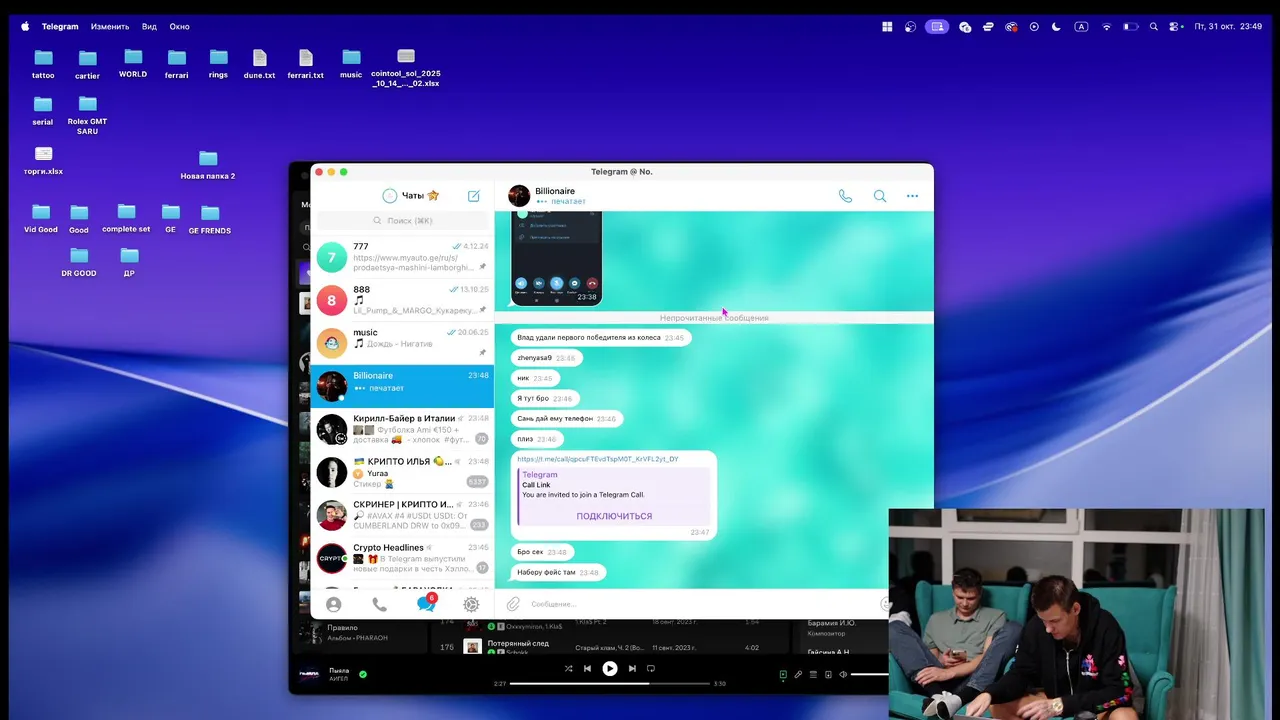Click the Spotify play button
Screen dimensions: 1280x720
pos(609,668)
